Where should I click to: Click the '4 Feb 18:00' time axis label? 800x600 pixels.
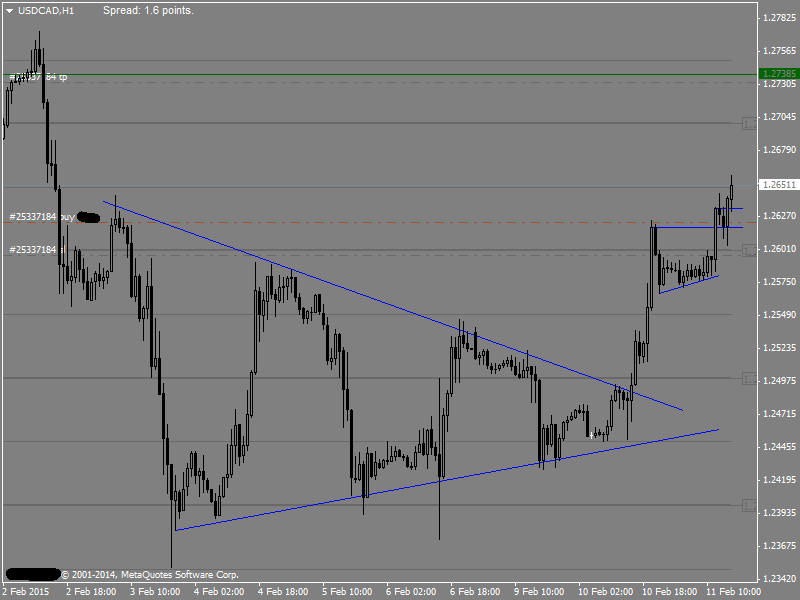pos(283,592)
